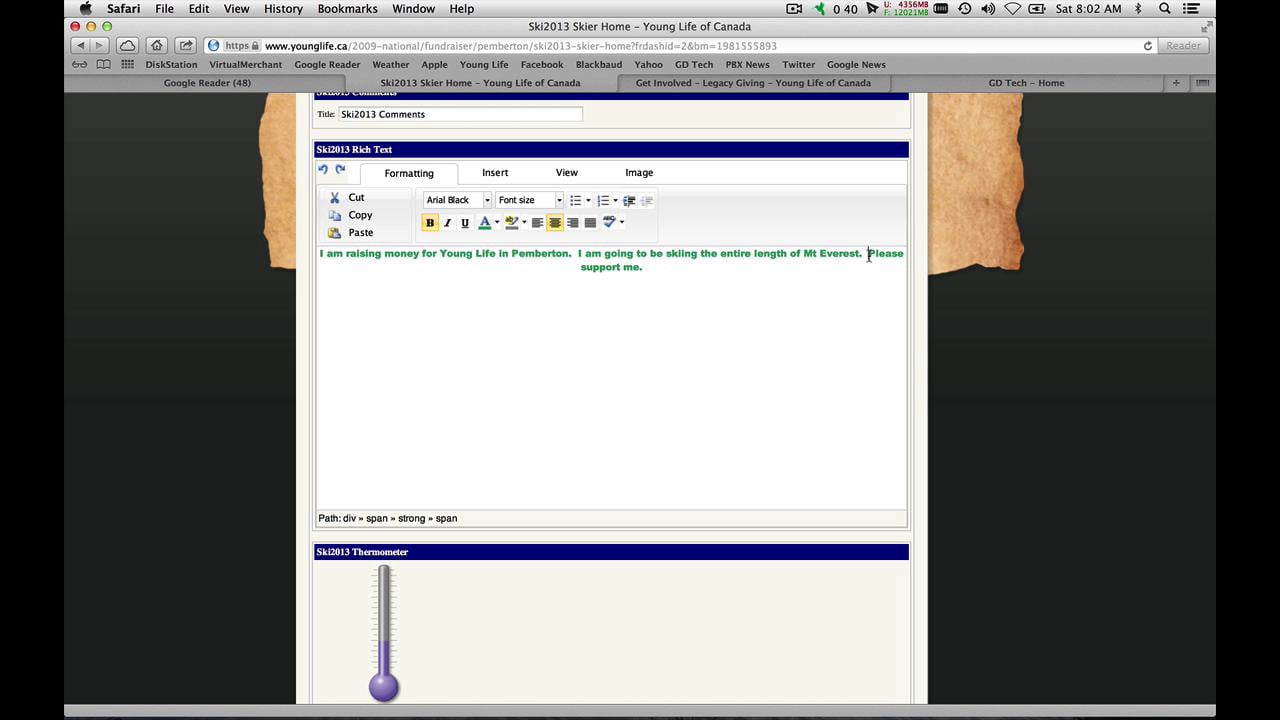Click the purple thermometer graphic
This screenshot has width=1280, height=720.
384,632
